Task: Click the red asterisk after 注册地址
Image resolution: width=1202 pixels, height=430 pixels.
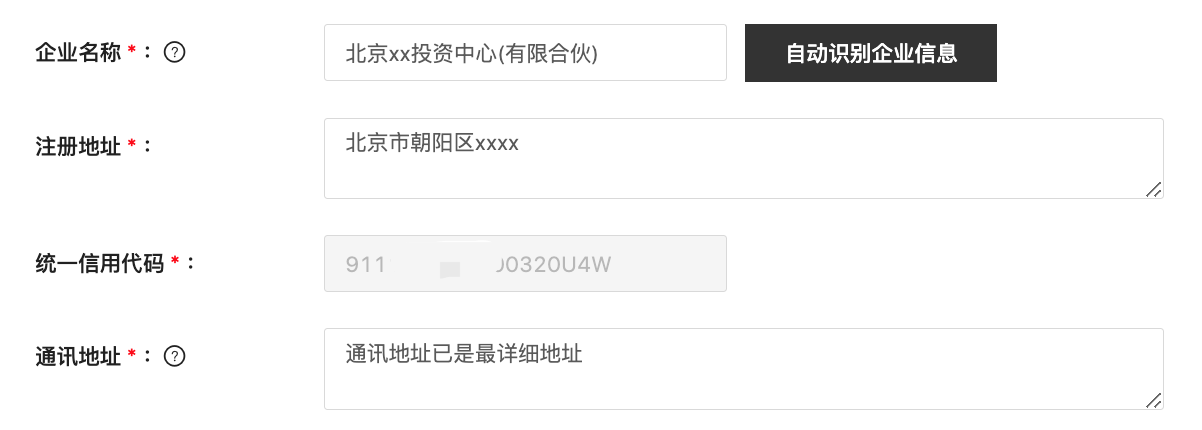Action: (132, 145)
